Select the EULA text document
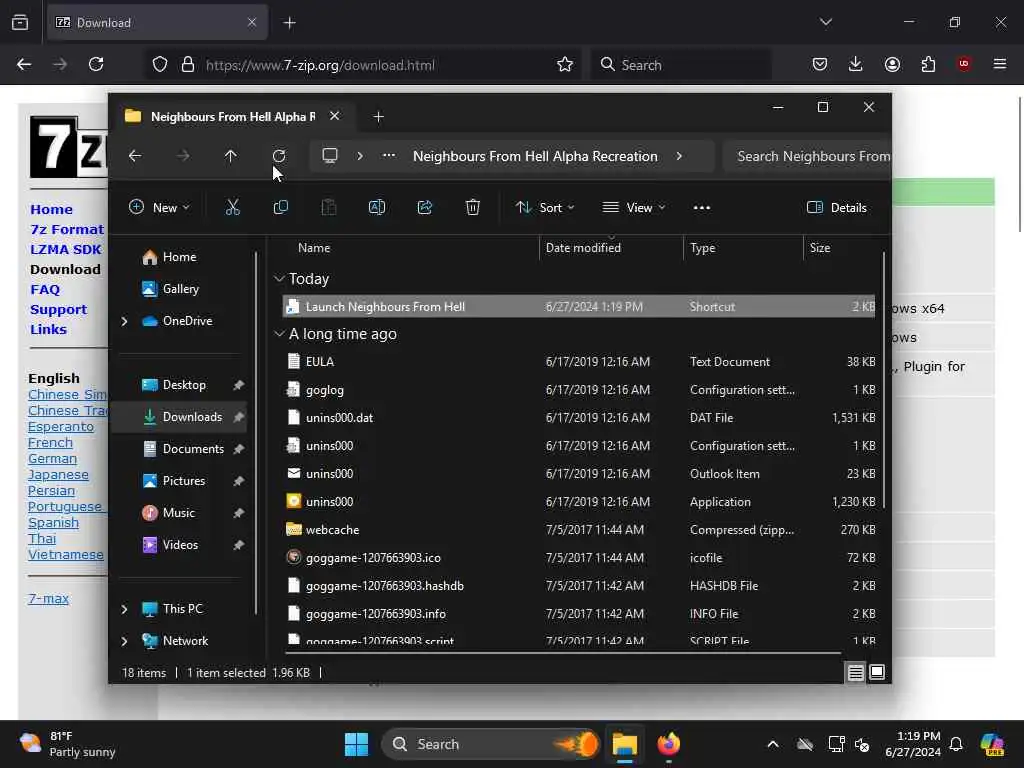The height and width of the screenshot is (768, 1024). [579, 362]
